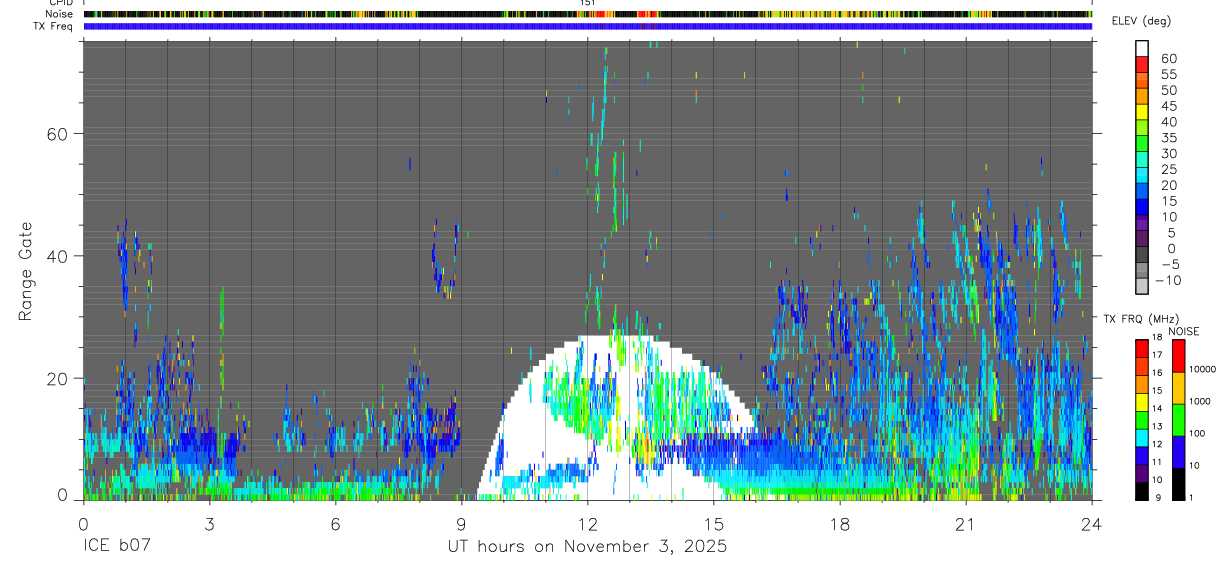Click the '25' label on ELEV colorbar
Image resolution: width=1228 pixels, height=567 pixels.
pos(1168,170)
